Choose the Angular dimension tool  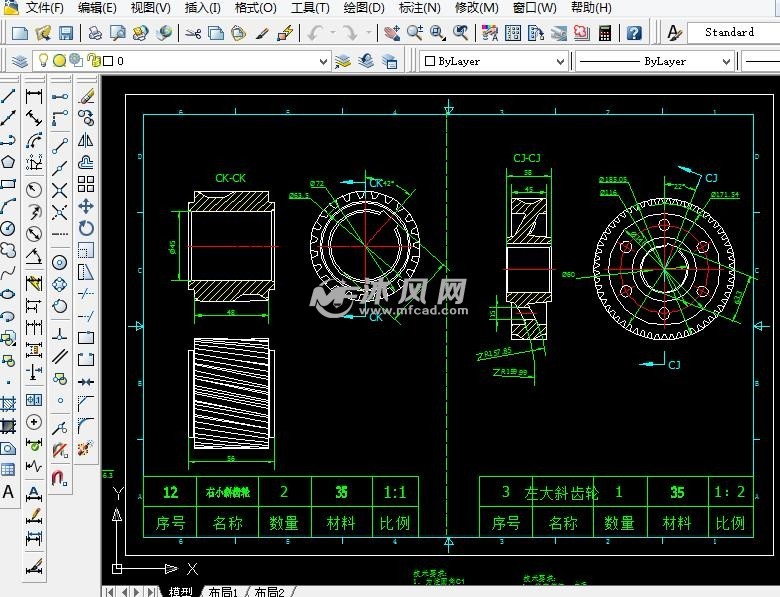(x=34, y=257)
